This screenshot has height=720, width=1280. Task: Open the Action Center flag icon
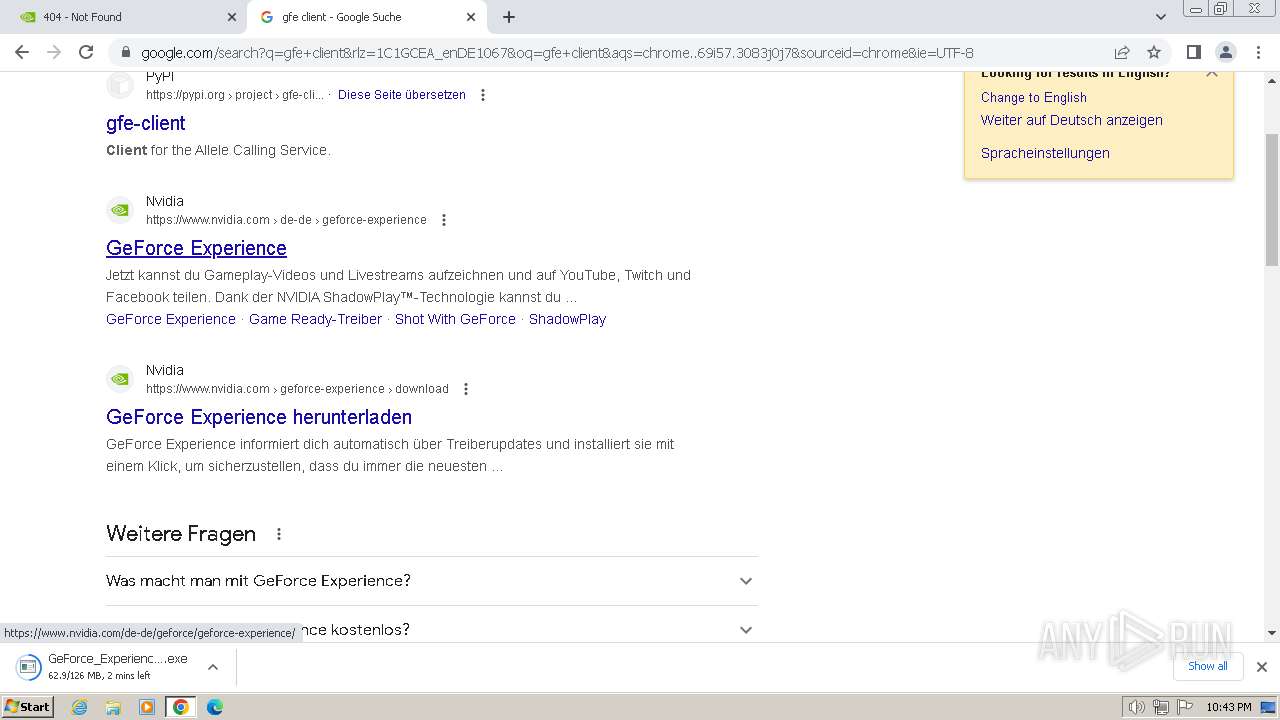1183,707
